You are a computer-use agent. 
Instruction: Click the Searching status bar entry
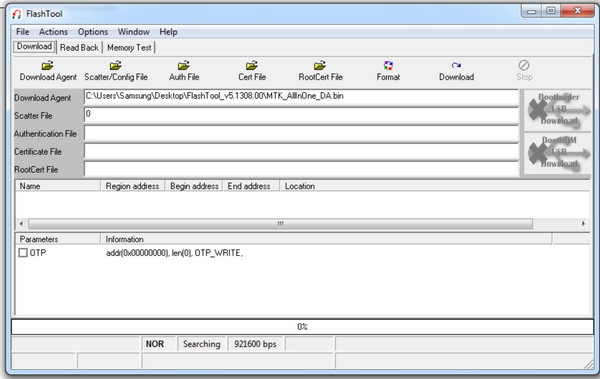coord(202,344)
